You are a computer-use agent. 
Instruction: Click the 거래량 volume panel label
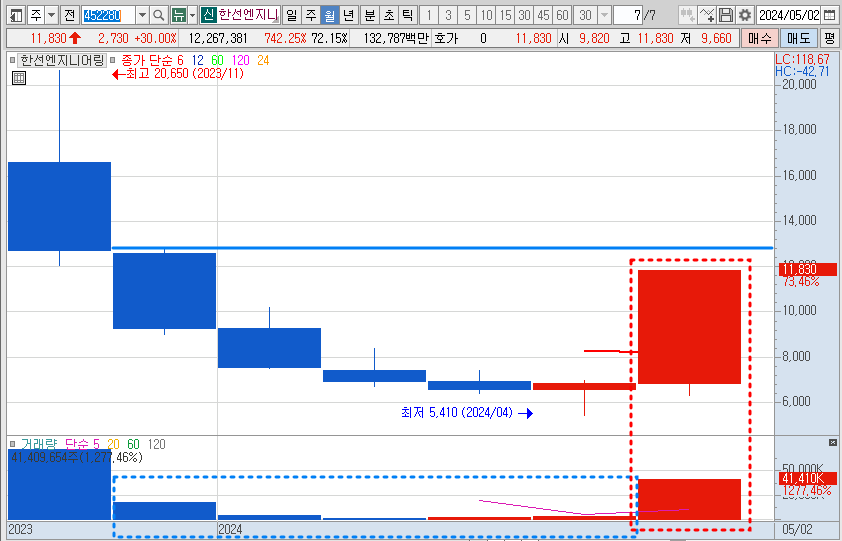pyautogui.click(x=39, y=444)
